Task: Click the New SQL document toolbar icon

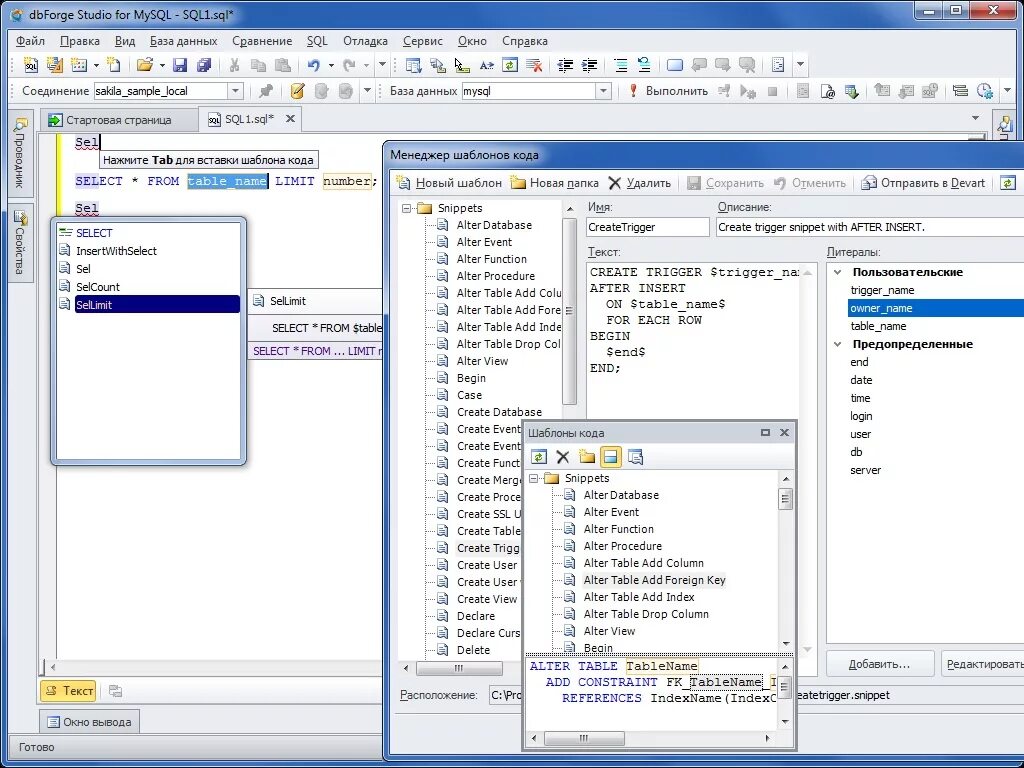Action: [31, 65]
